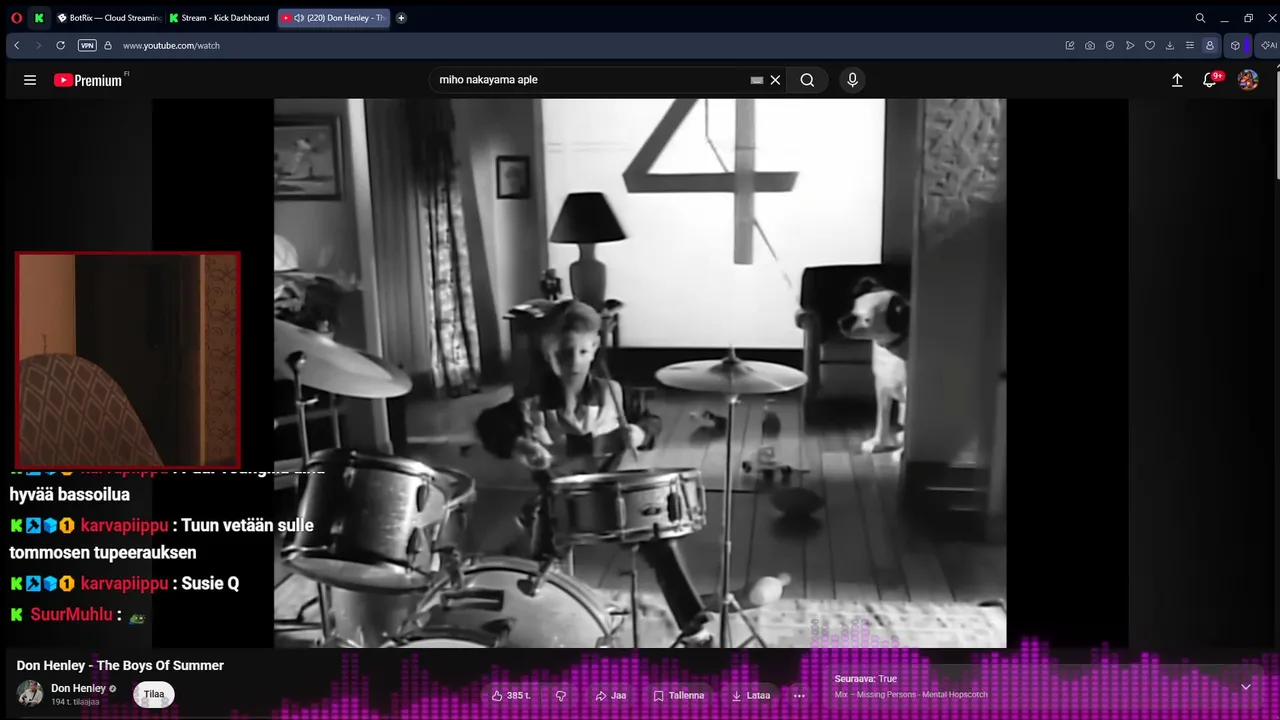Image resolution: width=1280 pixels, height=720 pixels.
Task: Open Don Henley channel avatar
Action: [30, 693]
